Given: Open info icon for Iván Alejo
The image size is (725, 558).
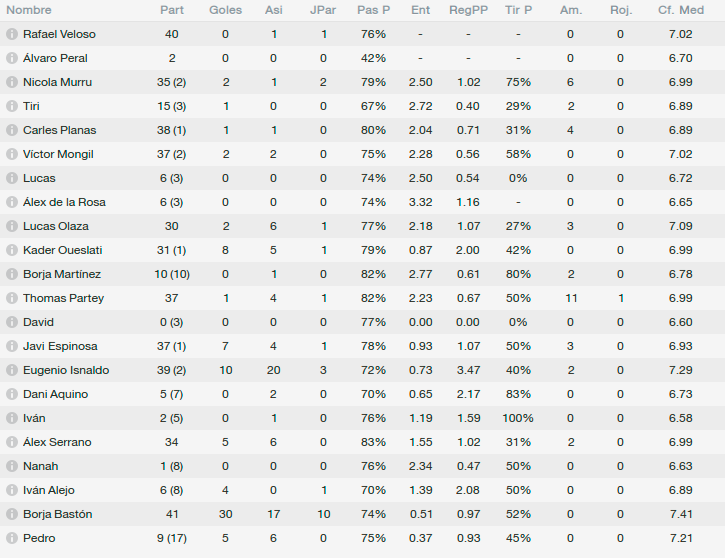Looking at the screenshot, I should 12,490.
